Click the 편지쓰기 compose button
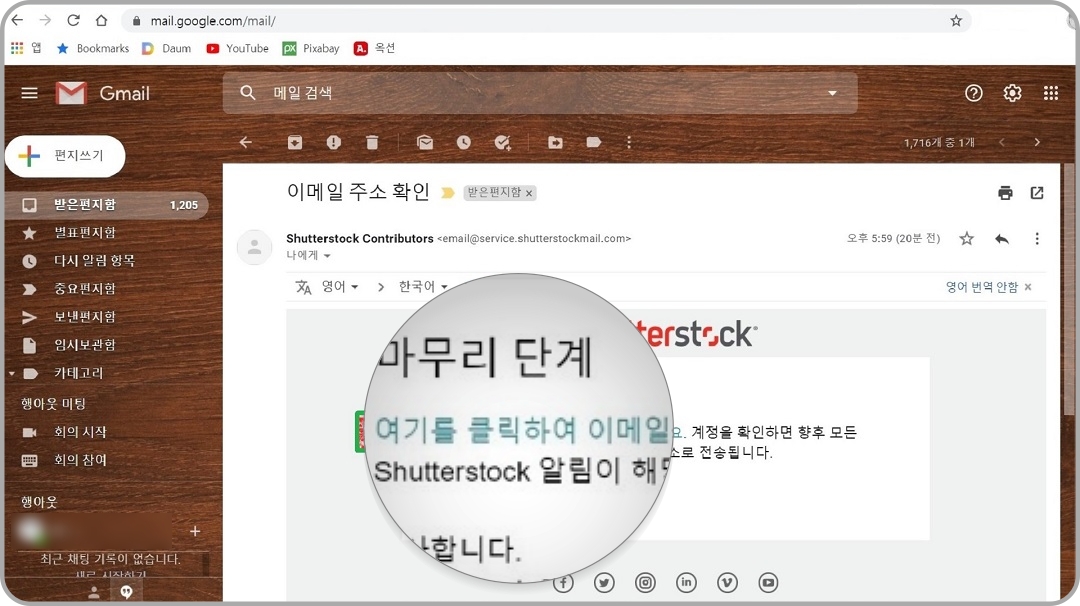1080x606 pixels. (65, 156)
